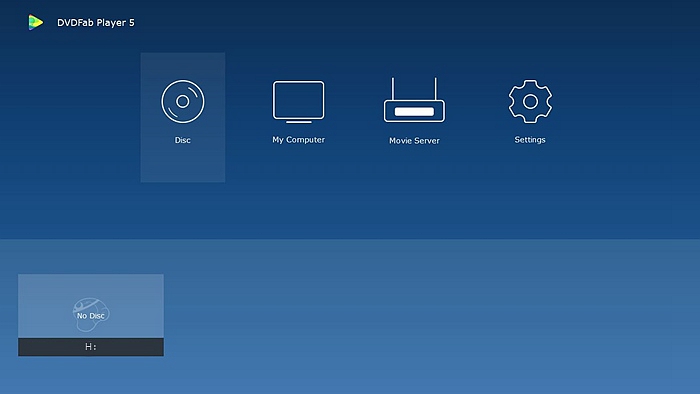700x394 pixels.
Task: Click the Settings label text
Action: [530, 140]
